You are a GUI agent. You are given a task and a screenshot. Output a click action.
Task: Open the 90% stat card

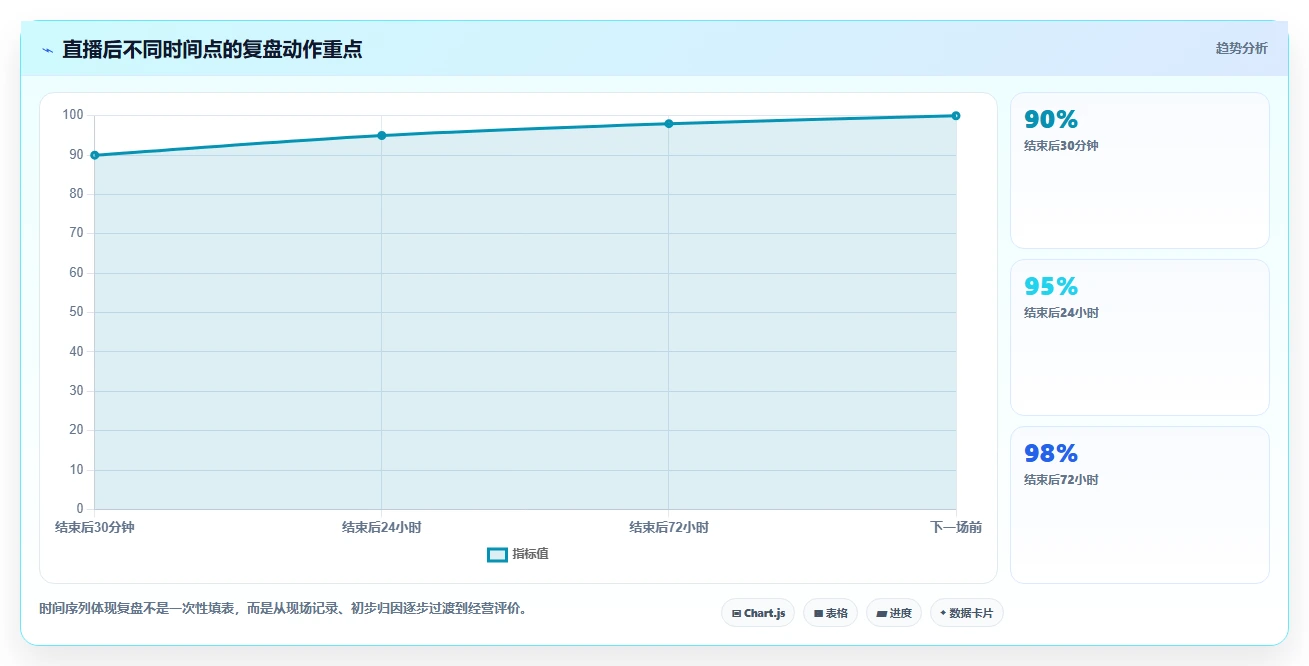tap(1140, 170)
